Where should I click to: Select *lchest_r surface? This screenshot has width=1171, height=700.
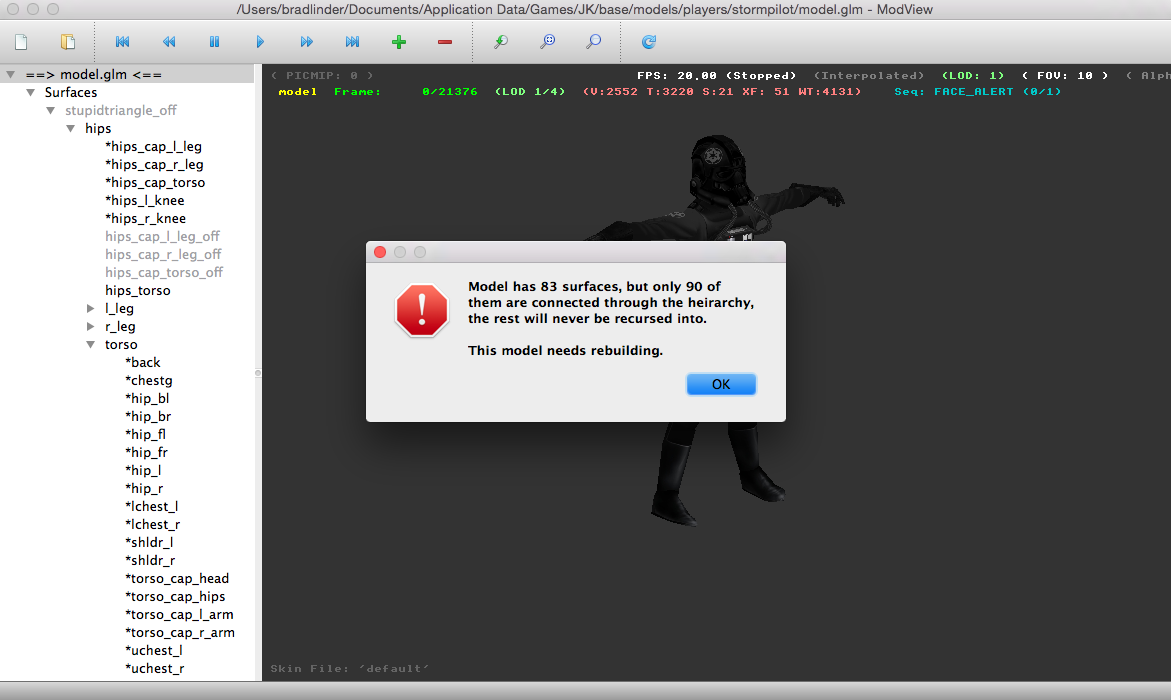click(x=152, y=524)
